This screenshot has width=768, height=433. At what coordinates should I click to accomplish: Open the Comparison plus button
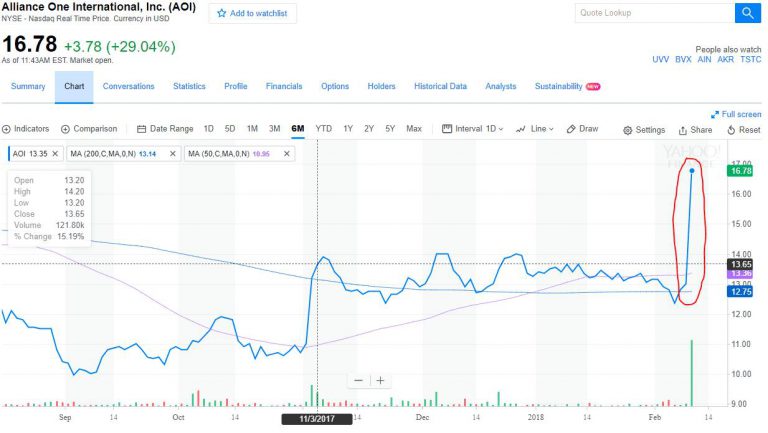pos(66,129)
